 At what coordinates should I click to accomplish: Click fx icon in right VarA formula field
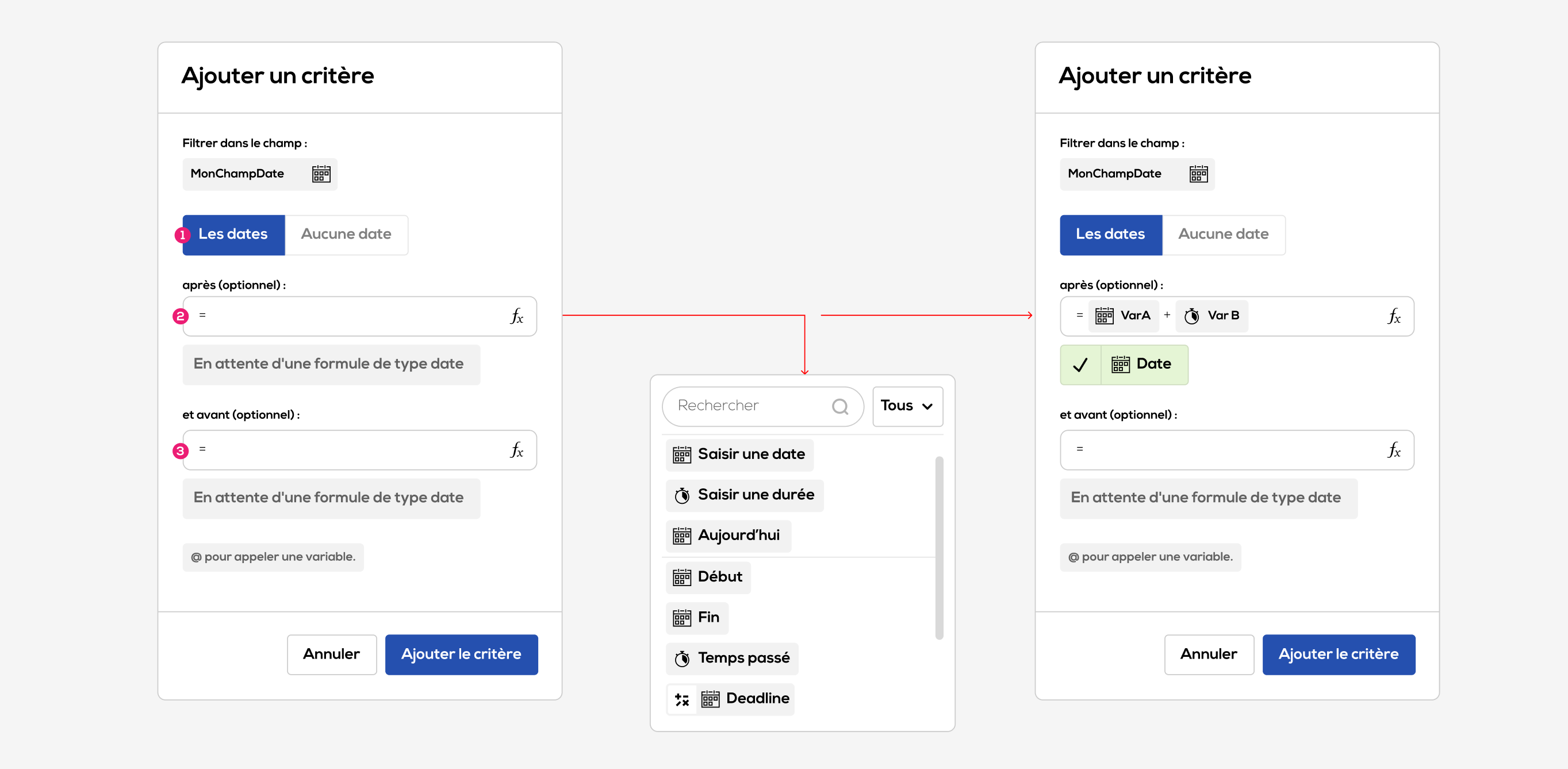coord(1393,316)
